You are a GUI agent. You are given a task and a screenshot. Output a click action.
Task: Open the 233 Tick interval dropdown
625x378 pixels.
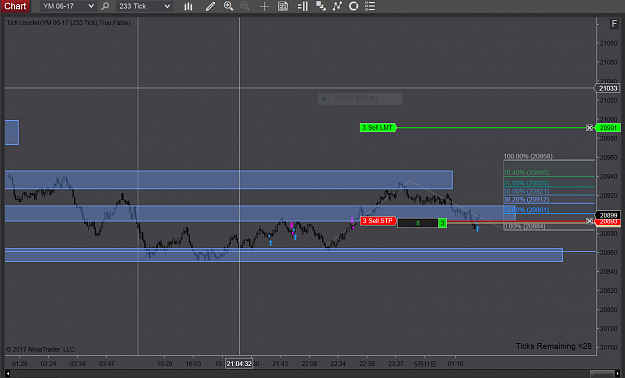(145, 6)
